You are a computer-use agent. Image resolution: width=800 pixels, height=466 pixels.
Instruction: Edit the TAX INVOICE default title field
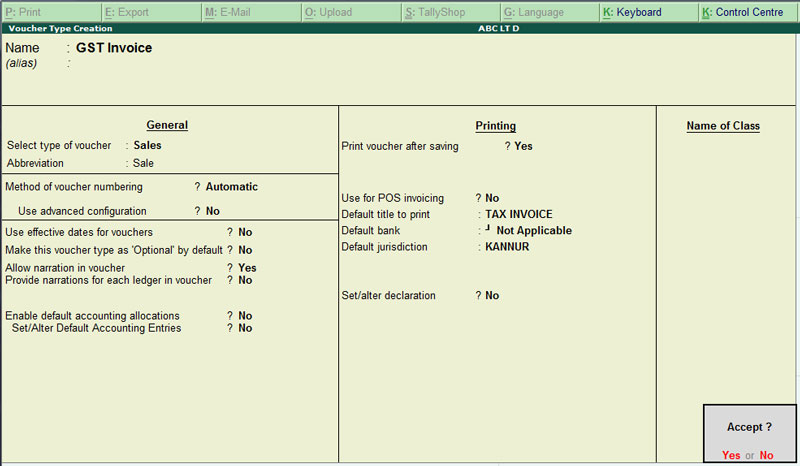click(x=518, y=214)
